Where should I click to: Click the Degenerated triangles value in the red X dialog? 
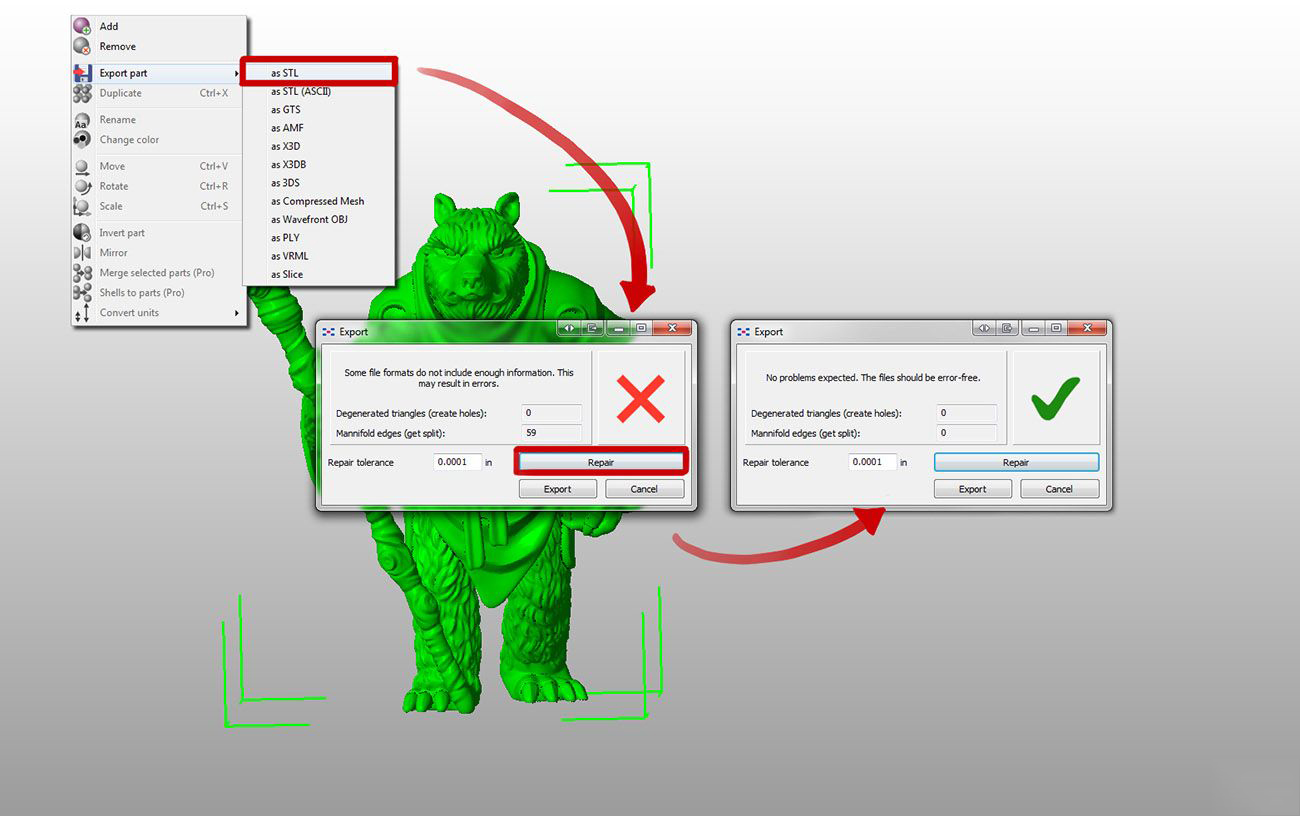click(552, 413)
